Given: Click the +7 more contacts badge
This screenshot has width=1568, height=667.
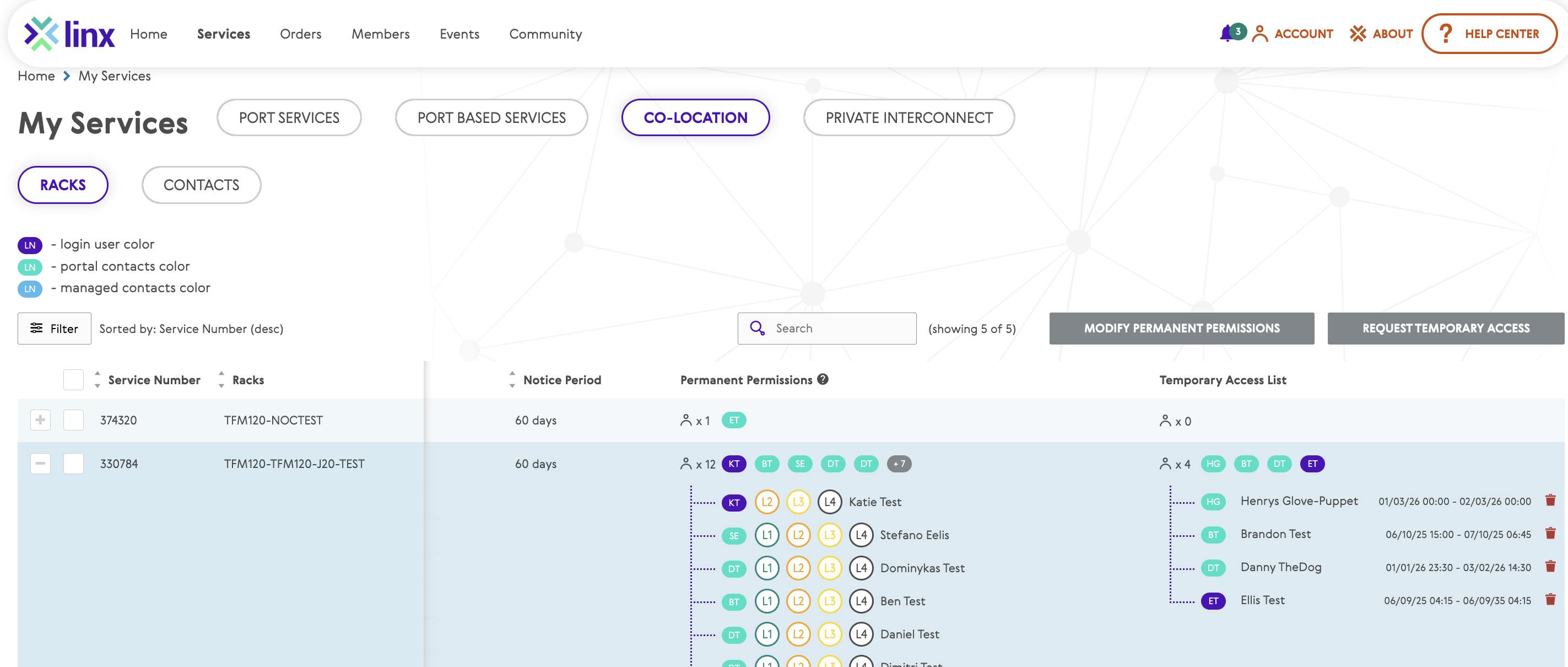Looking at the screenshot, I should coord(899,463).
